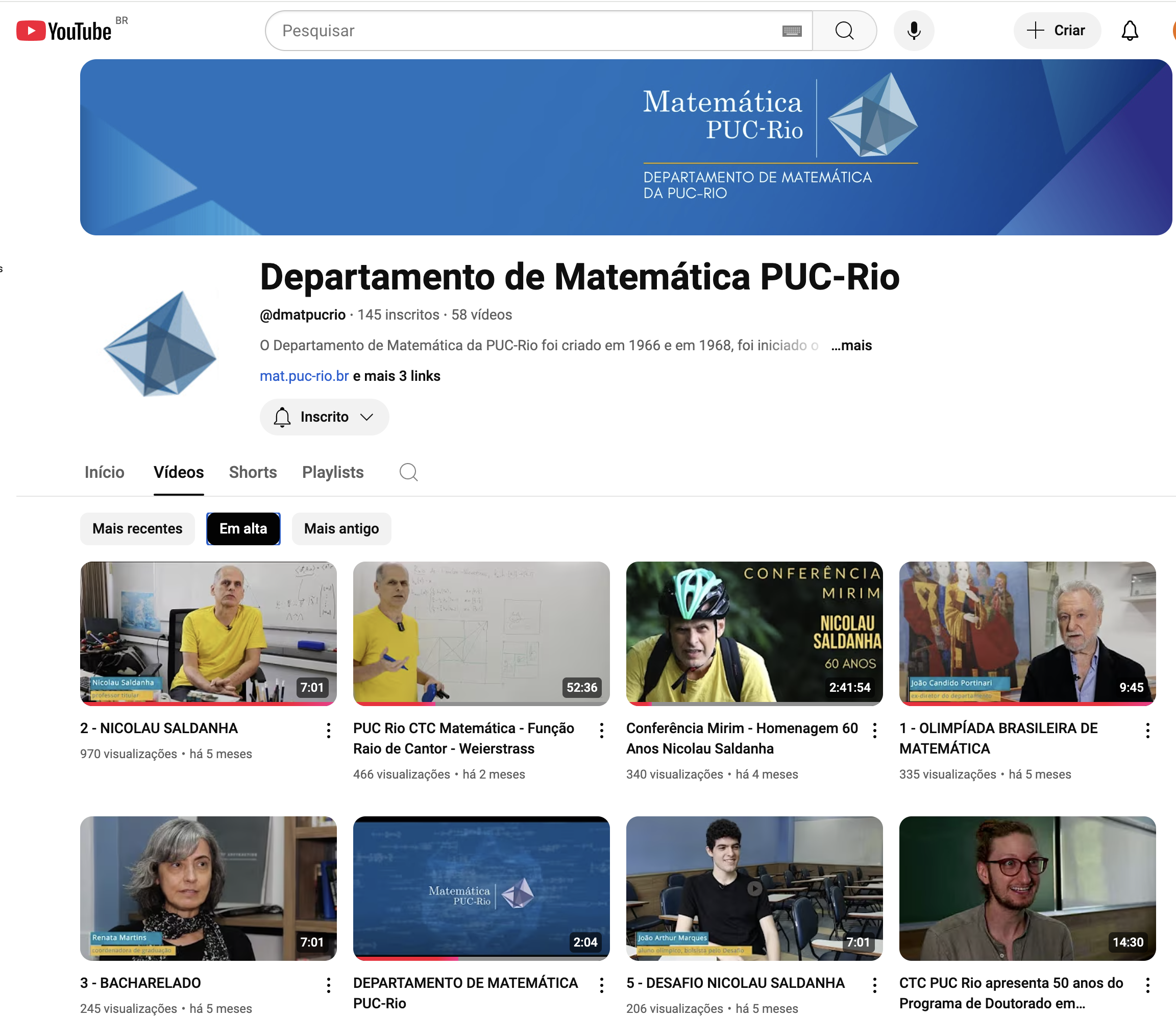Image resolution: width=1176 pixels, height=1018 pixels.
Task: Search within channel using magnifier icon
Action: [x=408, y=472]
